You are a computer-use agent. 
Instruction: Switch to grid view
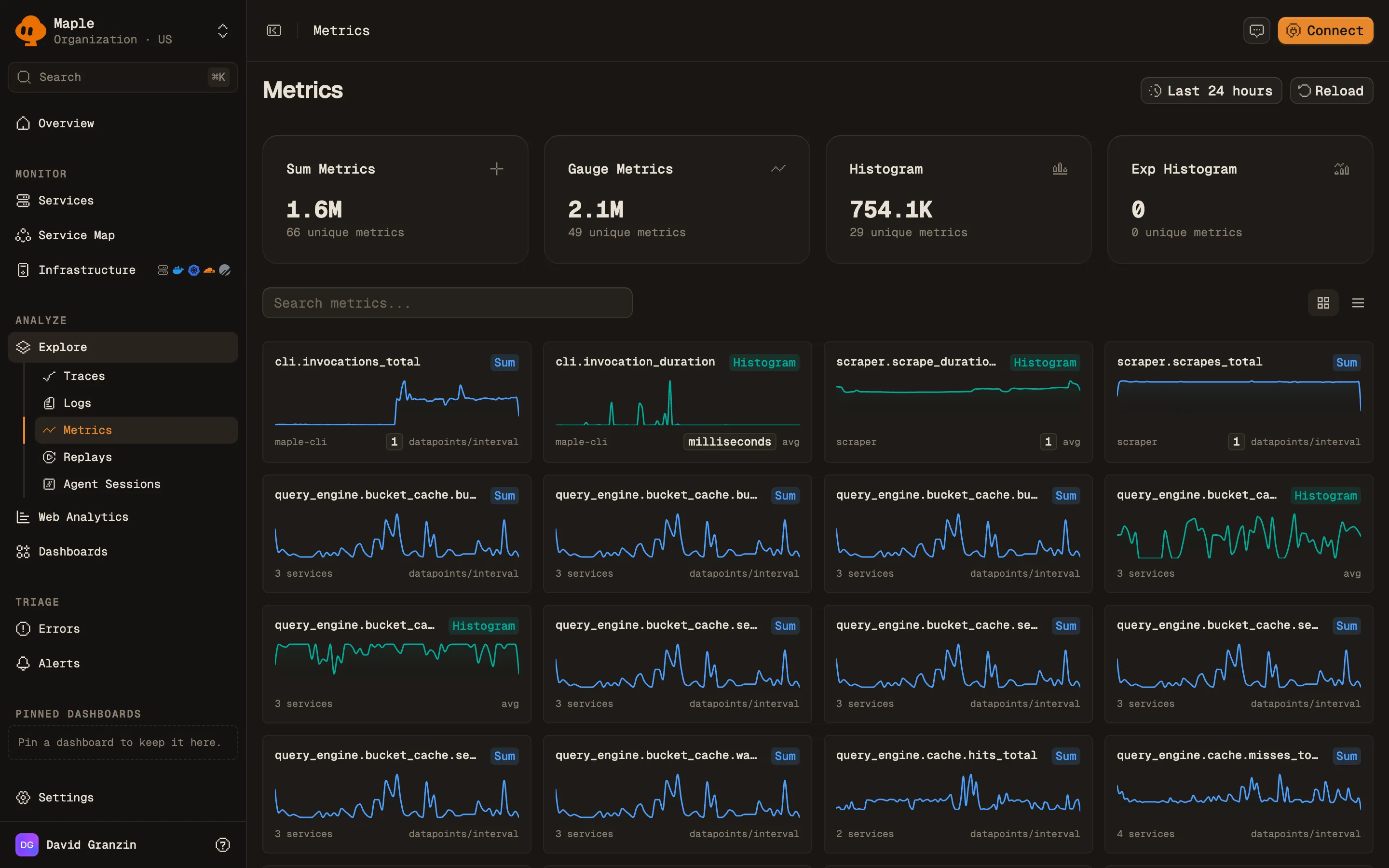click(1323, 303)
